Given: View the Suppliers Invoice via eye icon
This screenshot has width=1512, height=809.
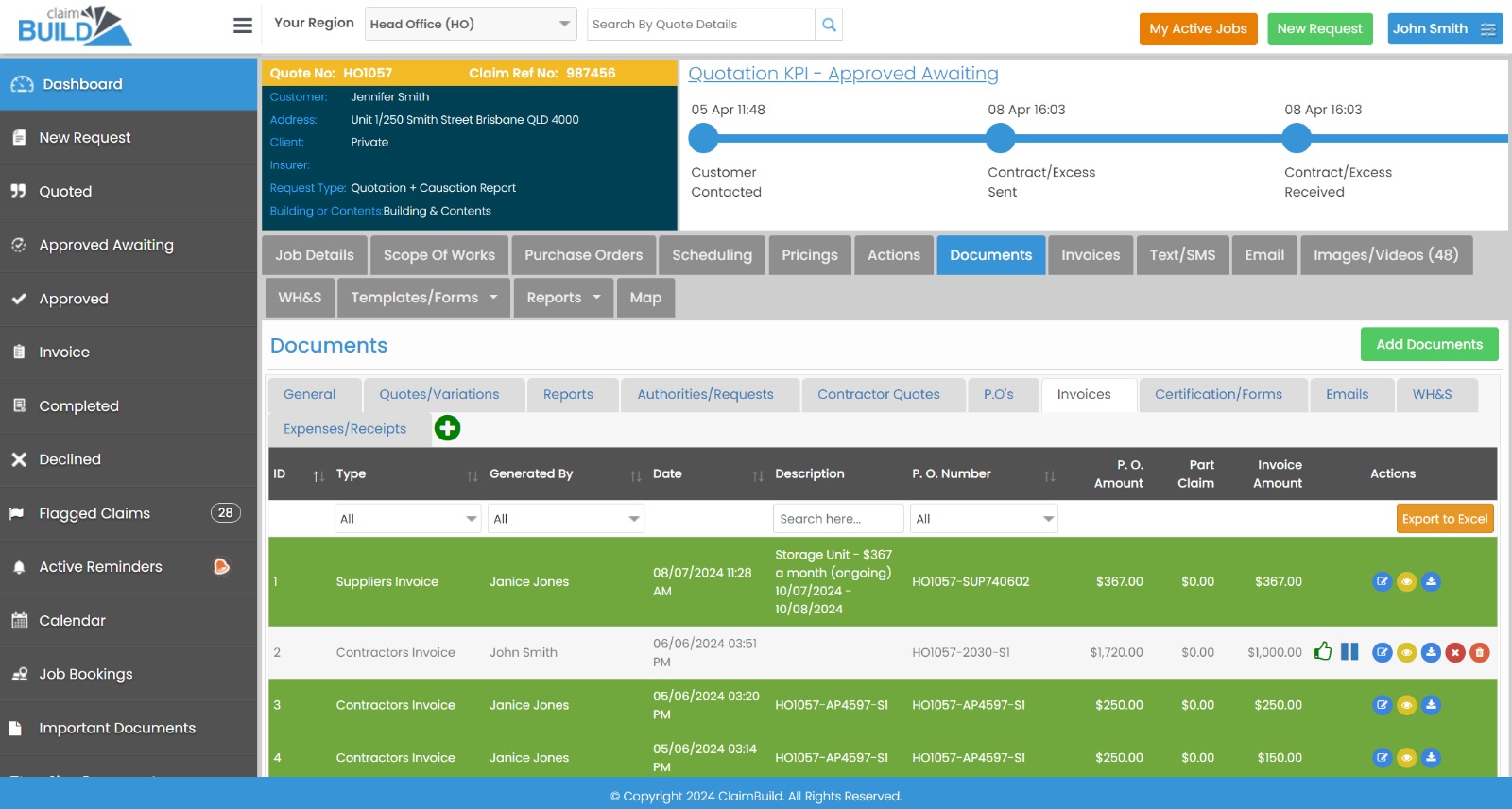Looking at the screenshot, I should click(x=1406, y=581).
